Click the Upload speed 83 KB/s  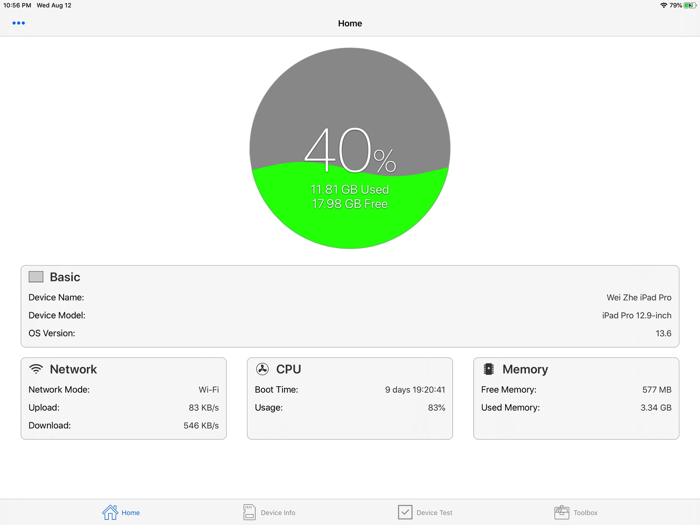pyautogui.click(x=204, y=408)
